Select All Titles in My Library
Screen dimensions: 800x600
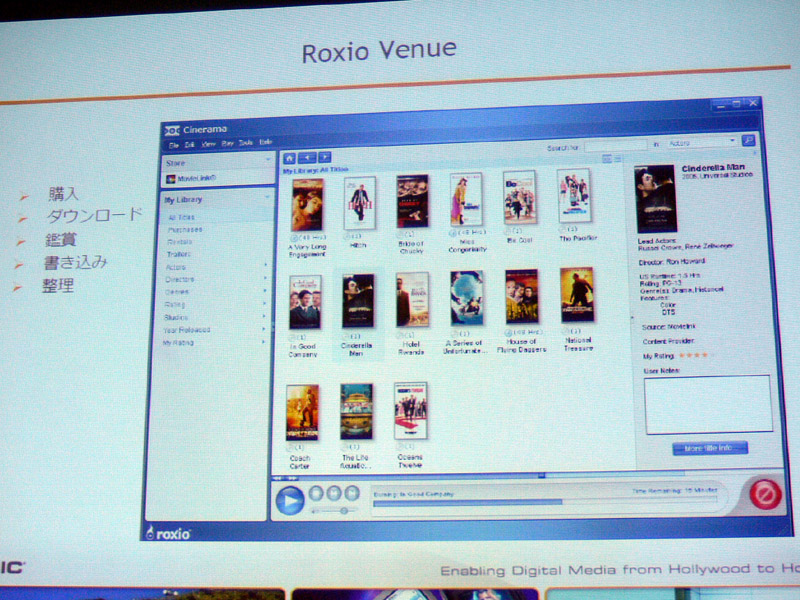coord(181,217)
